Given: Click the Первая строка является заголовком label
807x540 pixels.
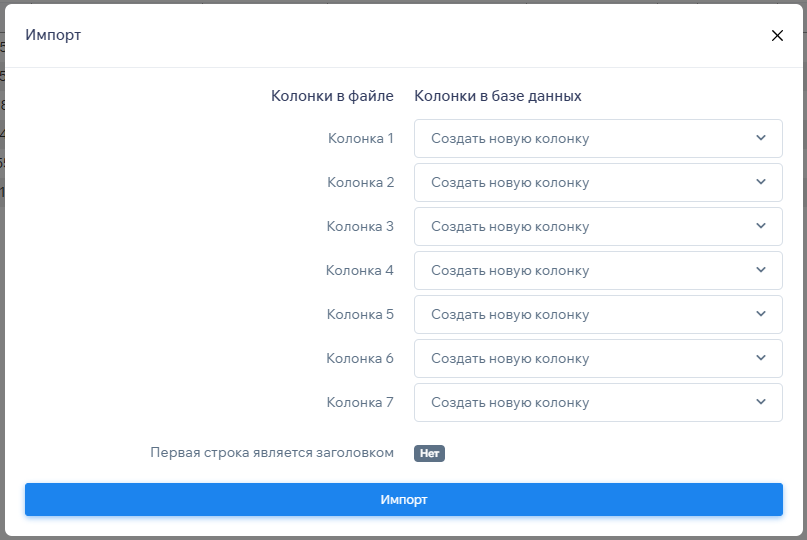Looking at the screenshot, I should pyautogui.click(x=272, y=452).
